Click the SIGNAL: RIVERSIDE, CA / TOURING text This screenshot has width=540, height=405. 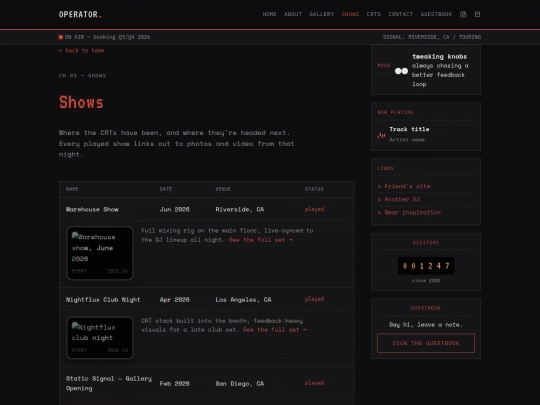coord(432,37)
